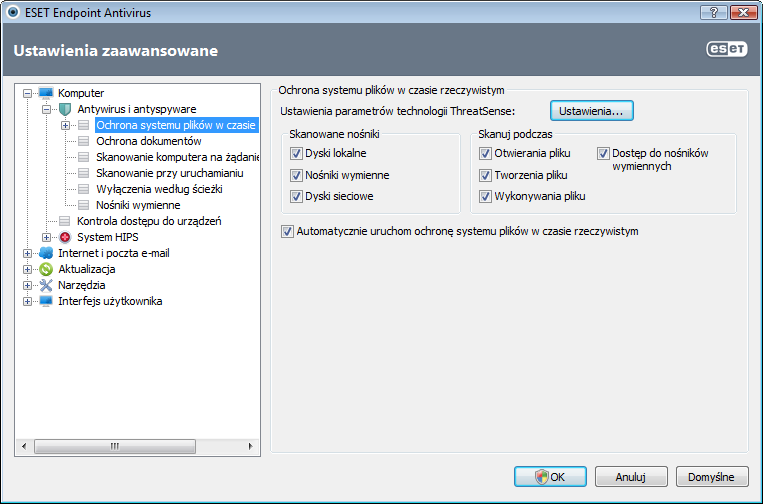Toggle Nośniki wymienne checkbox under Skanowane nośniki
This screenshot has height=504, width=763.
[x=296, y=175]
